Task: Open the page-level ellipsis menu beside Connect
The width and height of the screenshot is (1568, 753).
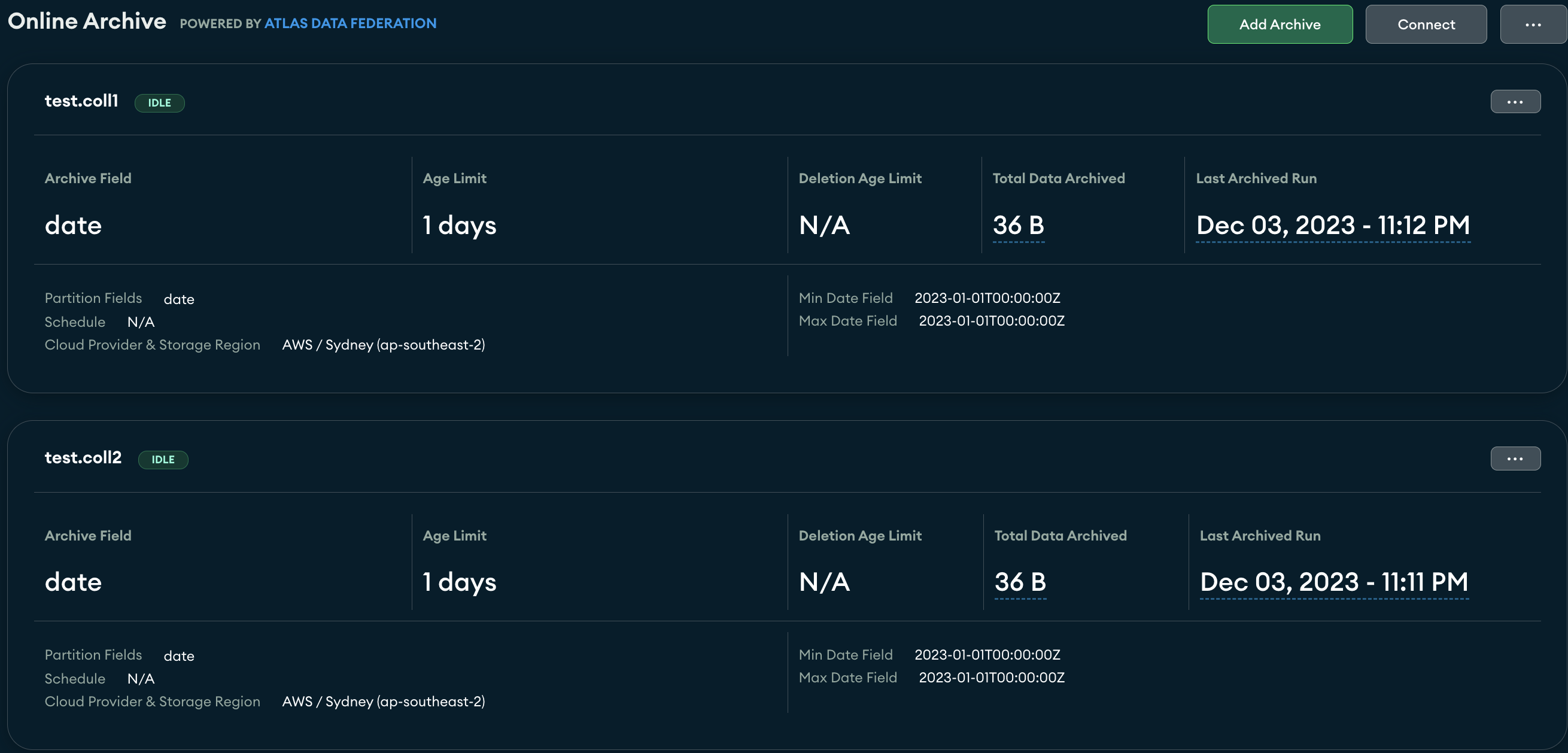Action: (1533, 25)
